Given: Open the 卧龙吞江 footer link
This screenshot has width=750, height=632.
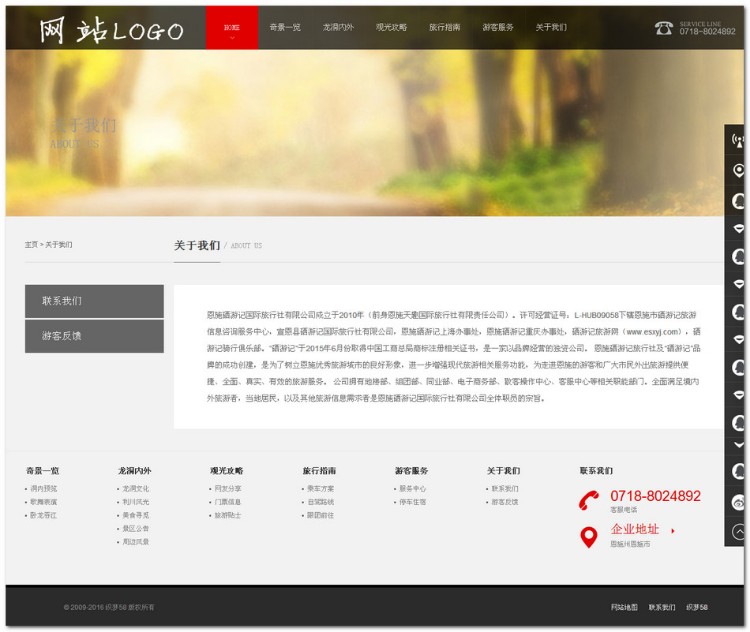Looking at the screenshot, I should click(44, 515).
